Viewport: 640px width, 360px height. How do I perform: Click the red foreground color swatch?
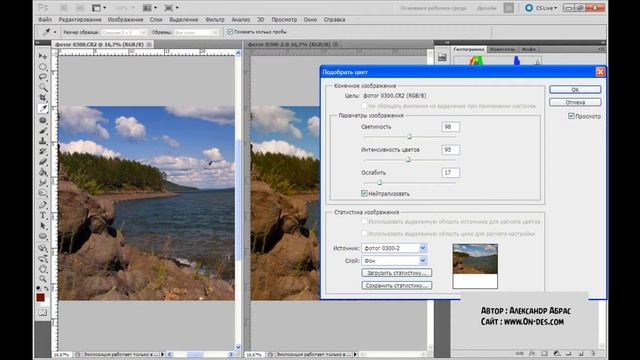pos(40,298)
